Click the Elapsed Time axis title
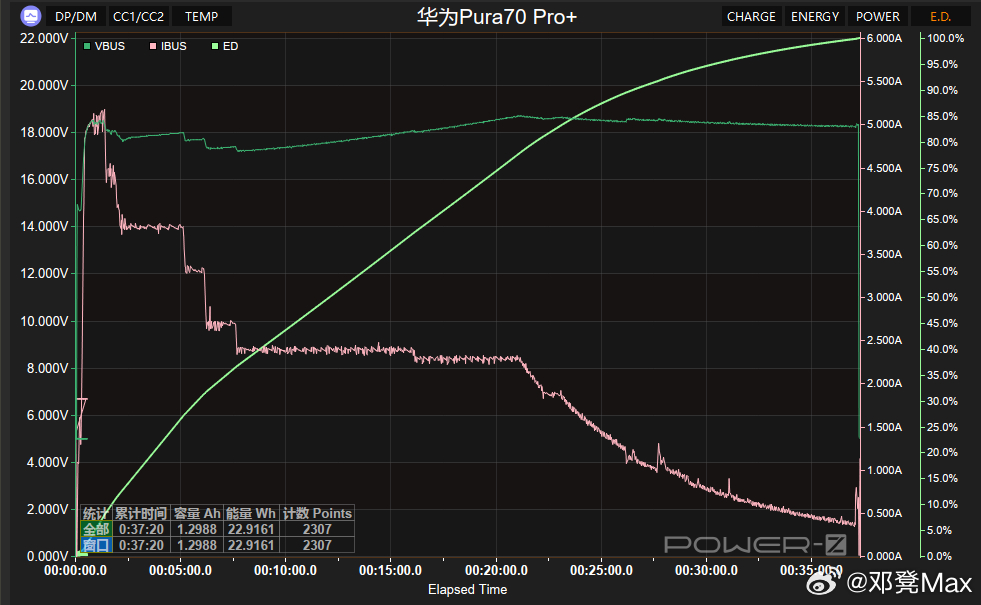Screen dimensions: 981x605 point(467,589)
